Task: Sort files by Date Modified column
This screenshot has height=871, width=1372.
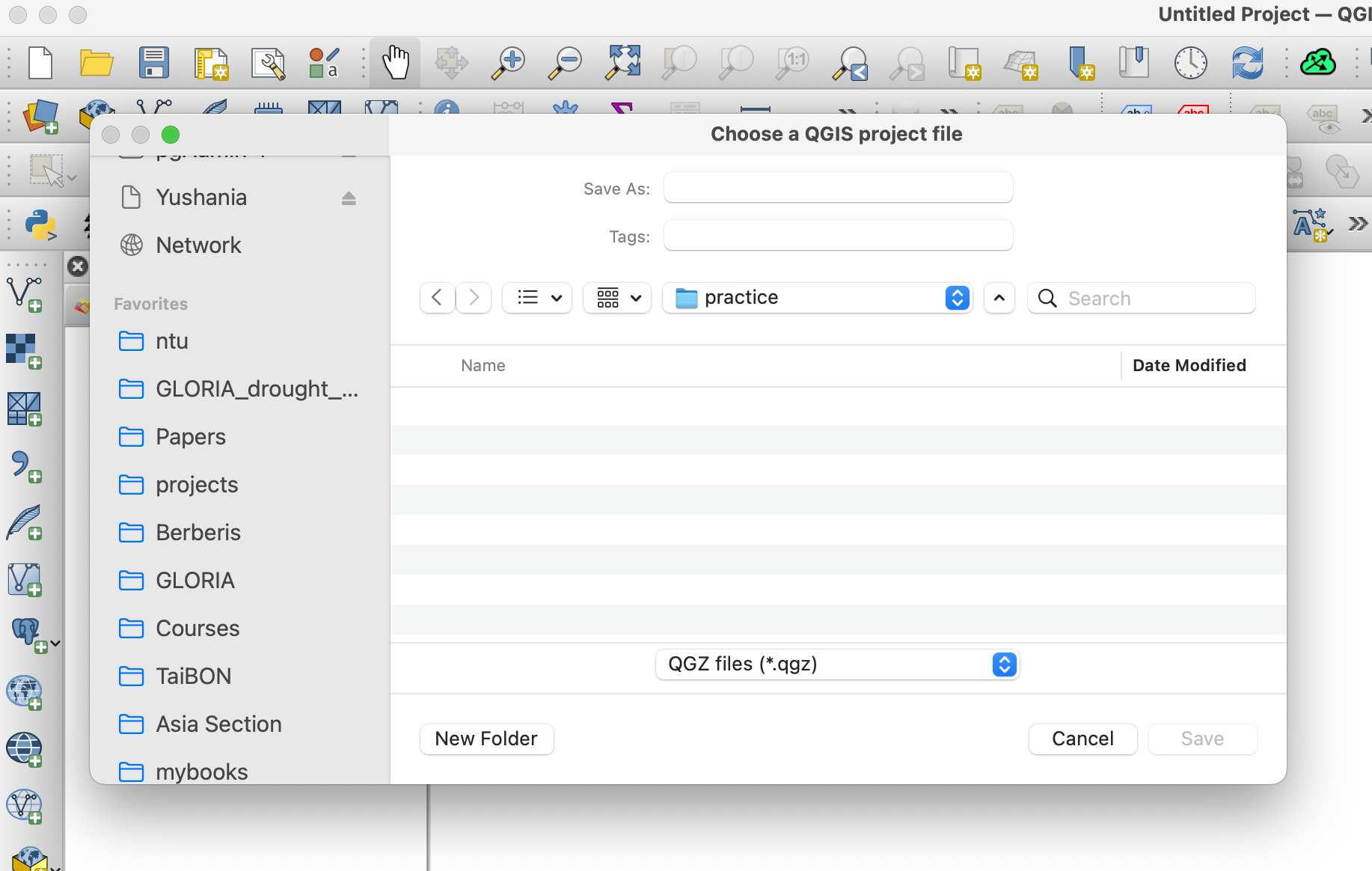Action: tap(1189, 366)
